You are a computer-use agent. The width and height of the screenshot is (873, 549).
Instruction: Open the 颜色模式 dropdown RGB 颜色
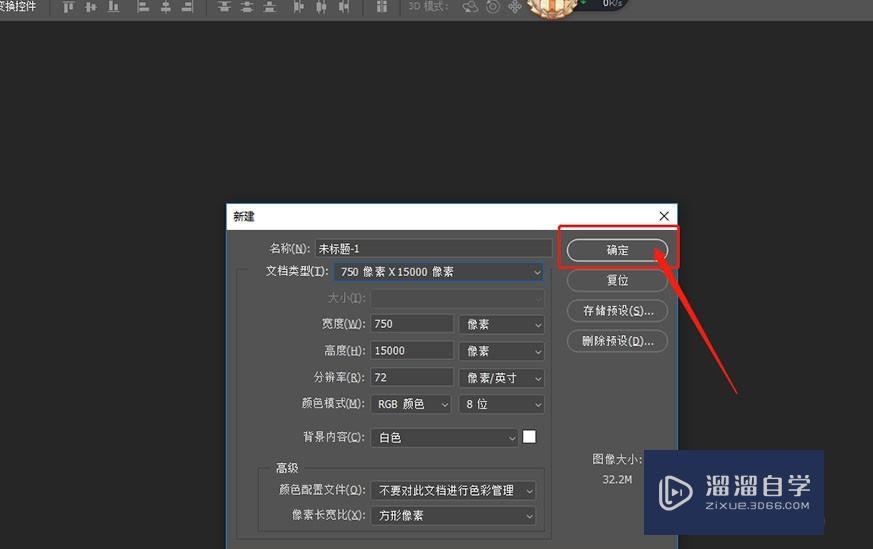pos(410,404)
